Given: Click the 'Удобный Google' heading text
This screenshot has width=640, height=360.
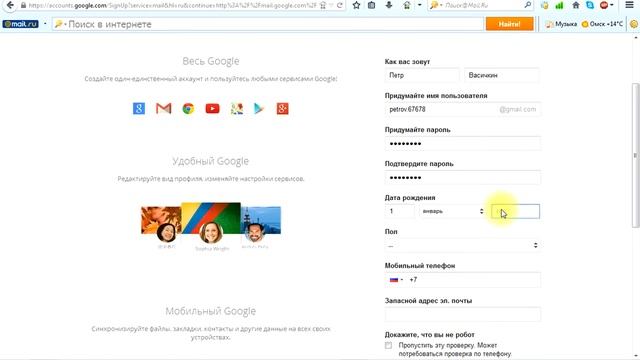Looking at the screenshot, I should 211,161.
